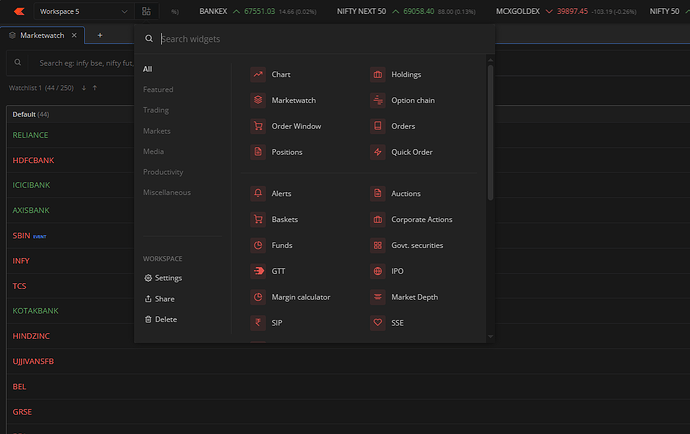The image size is (690, 434).
Task: Select the IPO globe icon
Action: 378,271
